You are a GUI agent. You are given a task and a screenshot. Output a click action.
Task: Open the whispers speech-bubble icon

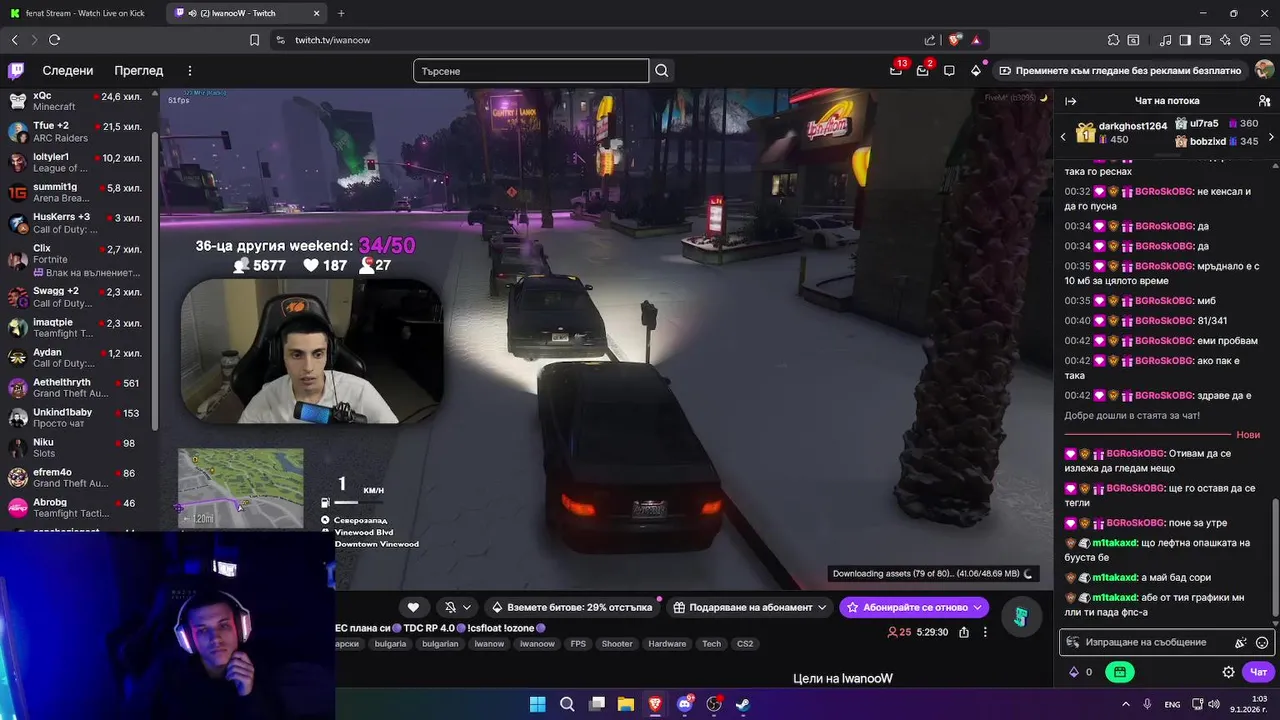[x=949, y=71]
